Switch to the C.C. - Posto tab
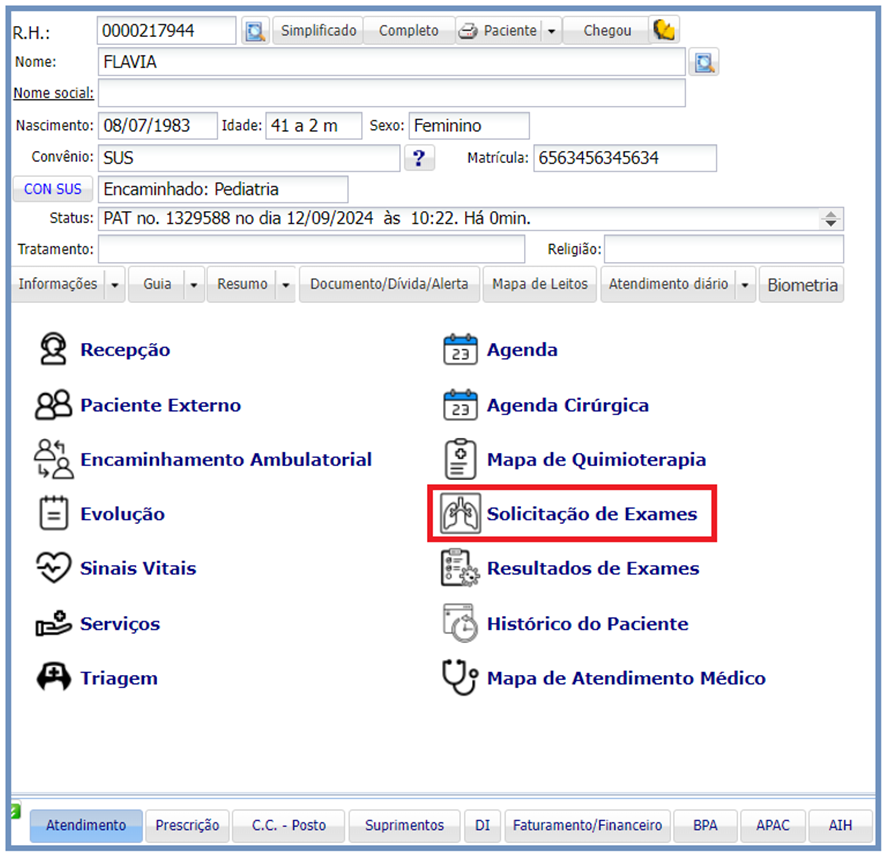This screenshot has width=889, height=860. pos(289,825)
